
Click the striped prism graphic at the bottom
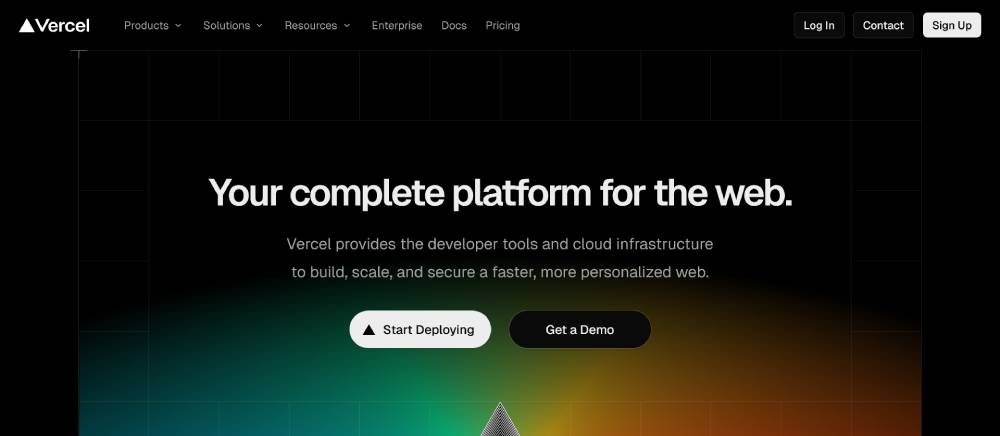pos(500,419)
